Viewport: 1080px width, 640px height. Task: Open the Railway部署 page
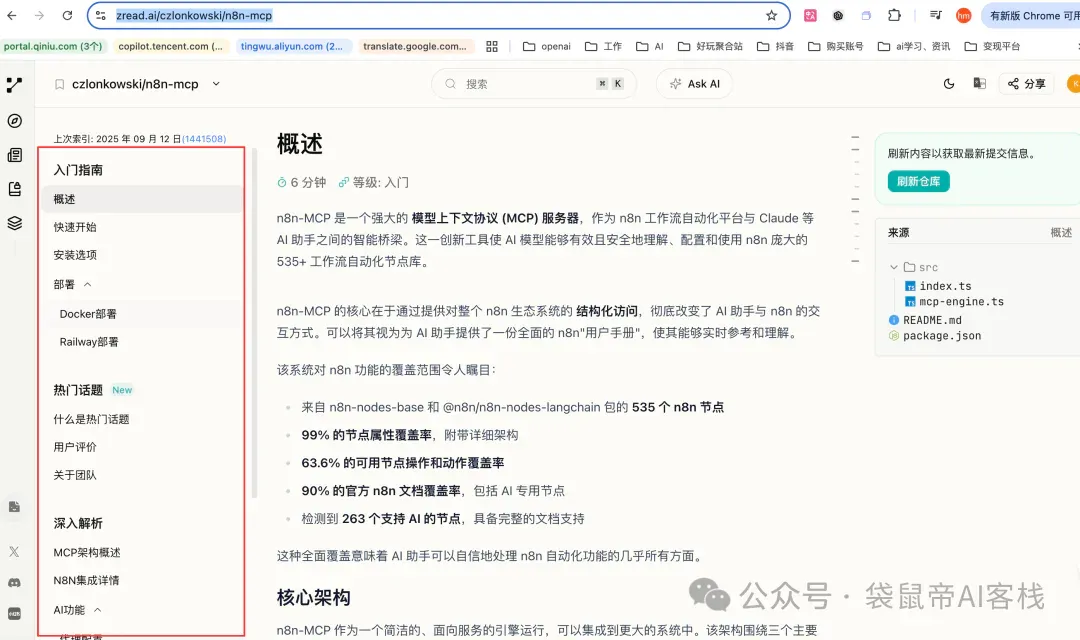[x=89, y=342]
